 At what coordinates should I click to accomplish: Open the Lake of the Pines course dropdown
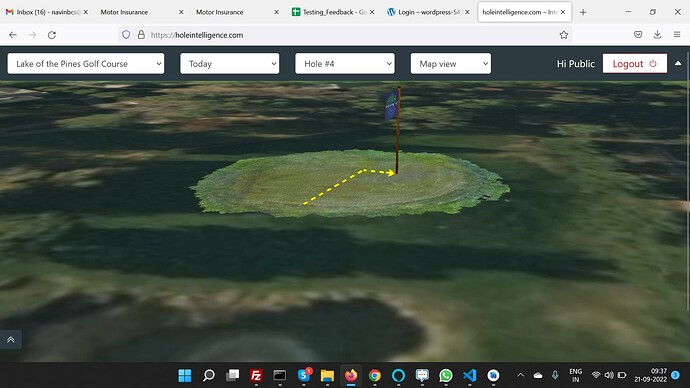86,63
